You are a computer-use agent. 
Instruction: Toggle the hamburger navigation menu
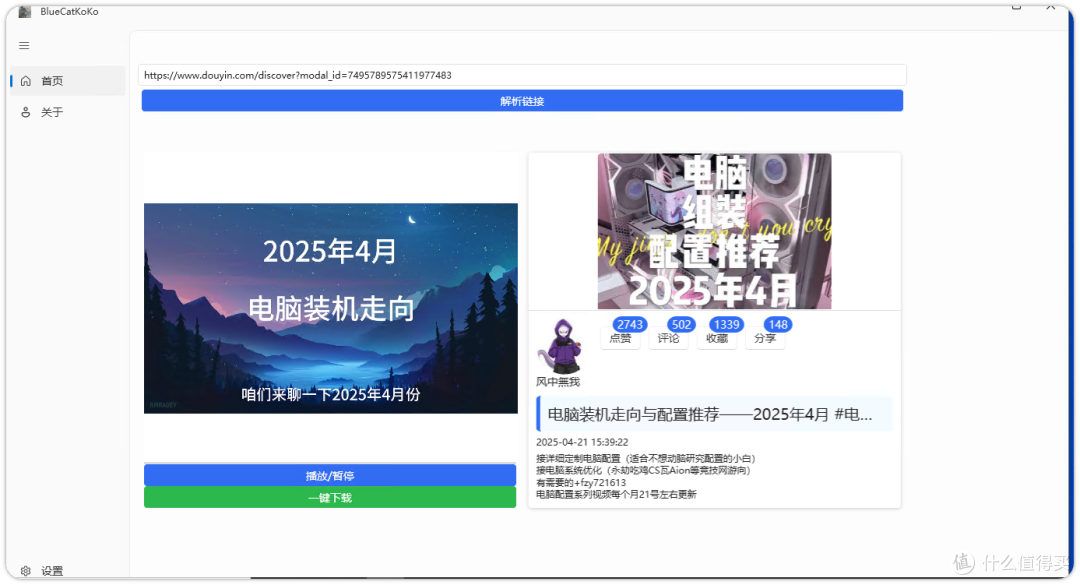(24, 45)
